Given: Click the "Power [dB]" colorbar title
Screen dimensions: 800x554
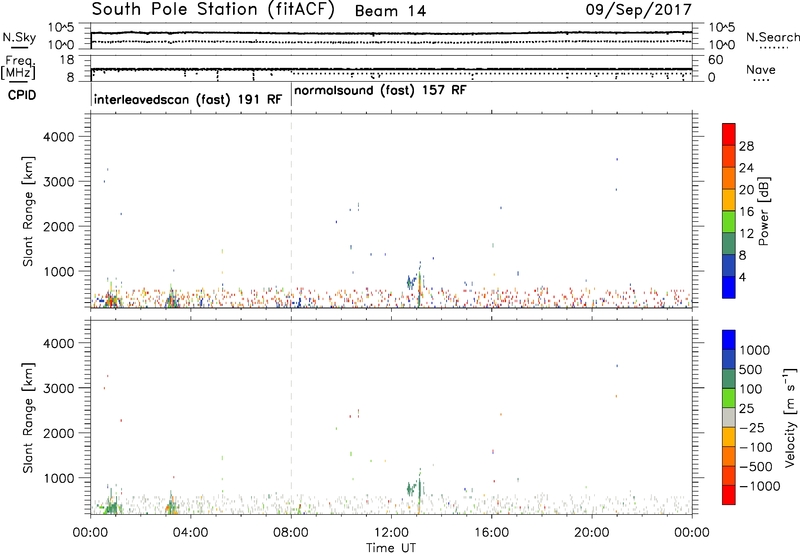Looking at the screenshot, I should click(764, 211).
